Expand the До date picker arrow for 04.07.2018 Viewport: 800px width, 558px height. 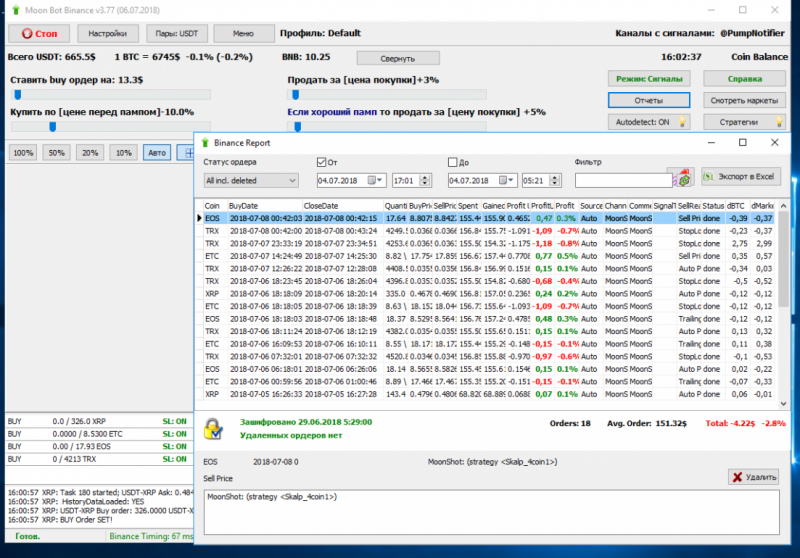[510, 180]
